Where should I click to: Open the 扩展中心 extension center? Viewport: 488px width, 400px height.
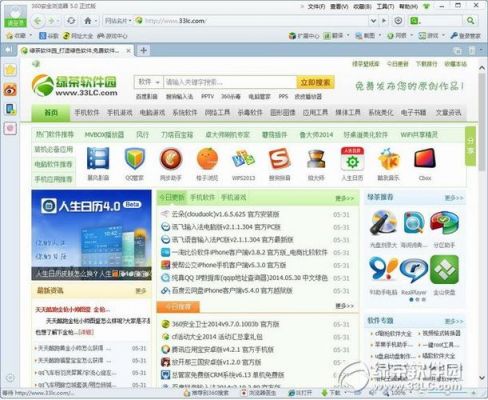coord(304,36)
